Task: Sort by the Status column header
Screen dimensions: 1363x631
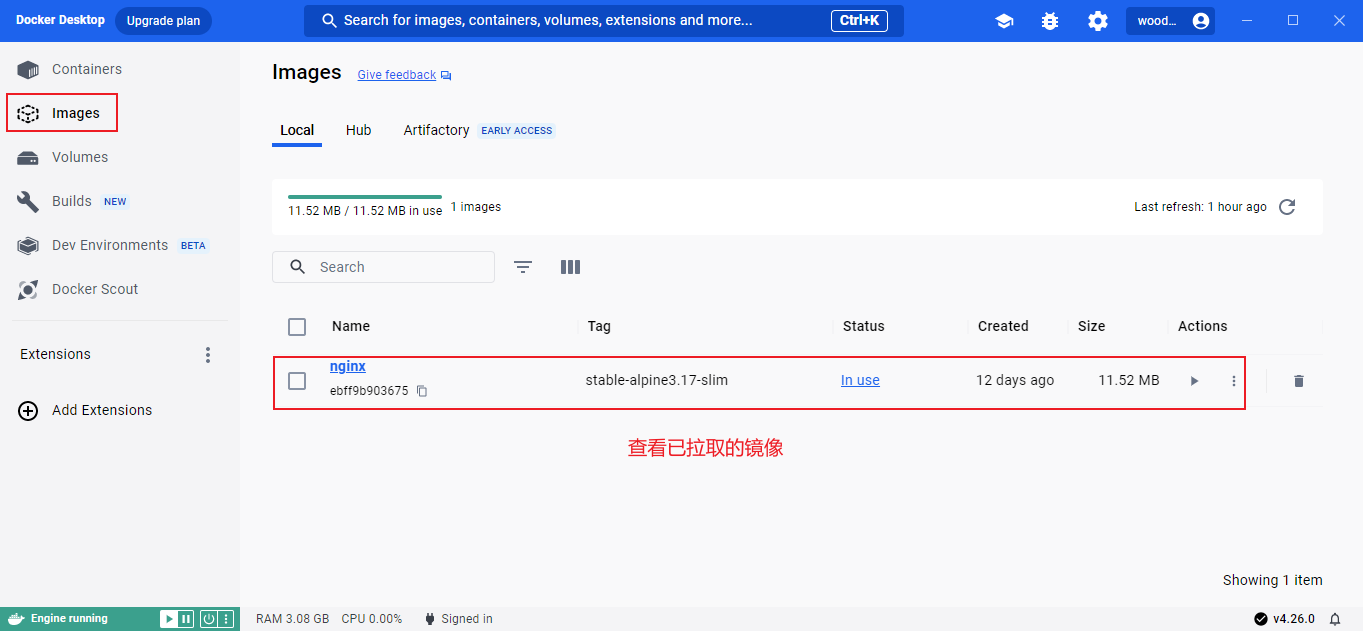Action: click(x=864, y=326)
